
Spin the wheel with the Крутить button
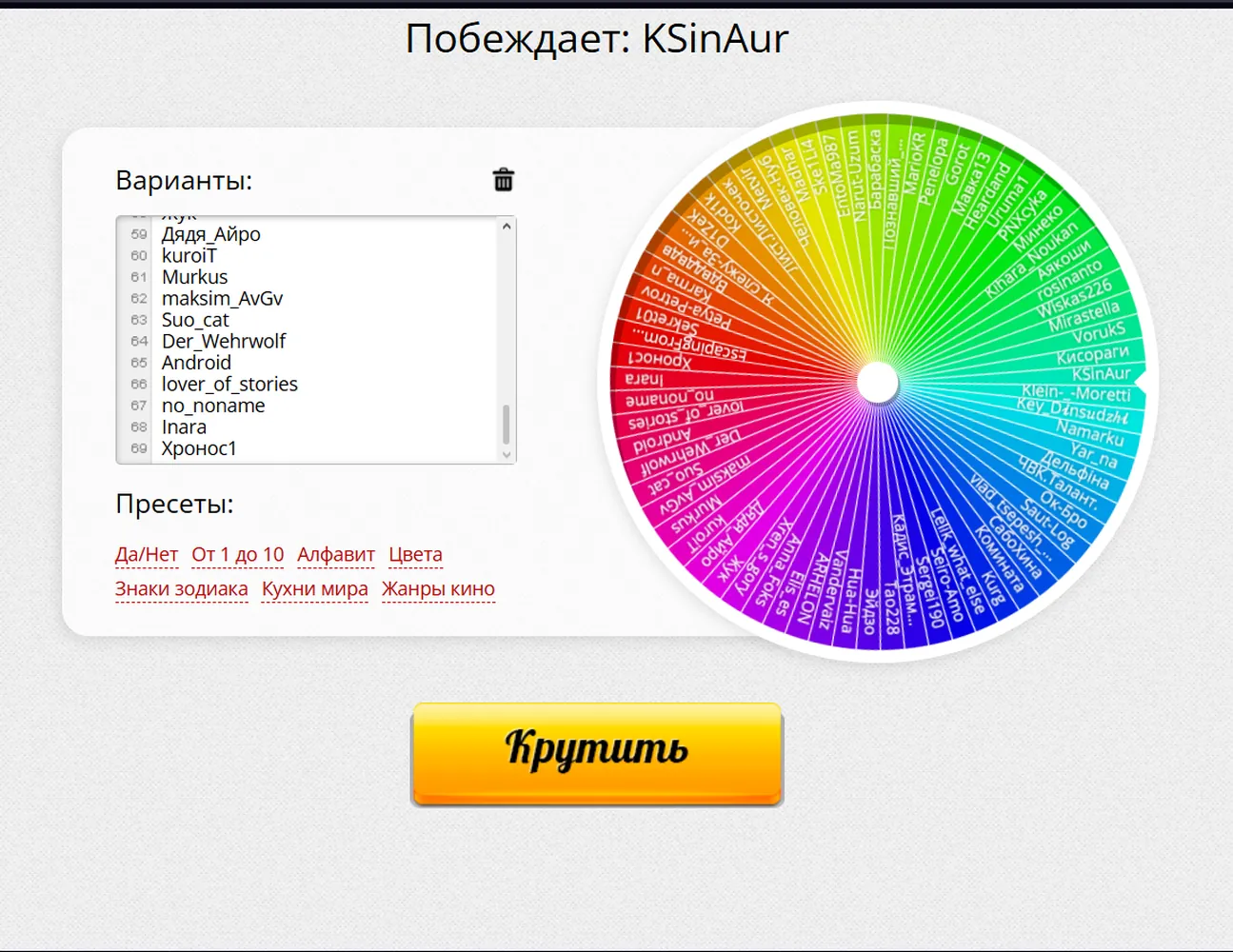pyautogui.click(x=597, y=754)
